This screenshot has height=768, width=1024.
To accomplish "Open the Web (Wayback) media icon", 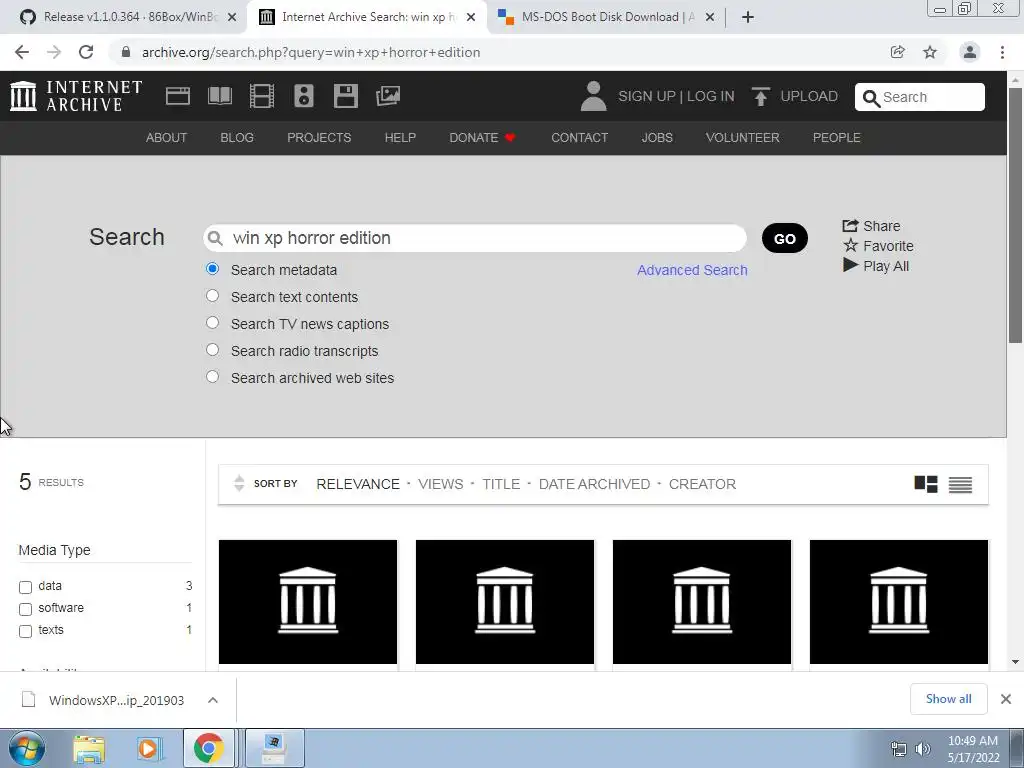I will tap(178, 96).
